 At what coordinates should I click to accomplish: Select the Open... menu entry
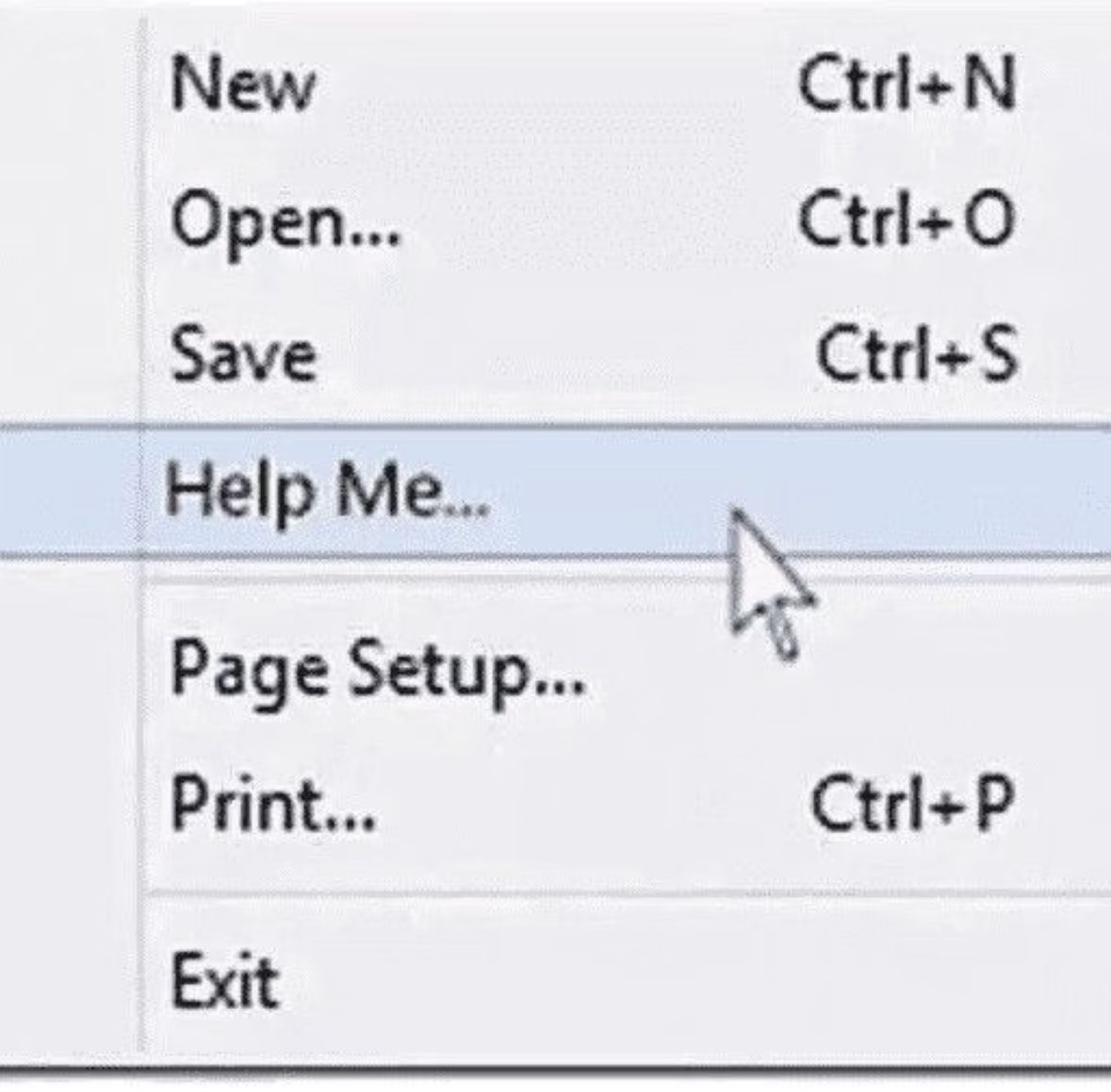(x=285, y=221)
